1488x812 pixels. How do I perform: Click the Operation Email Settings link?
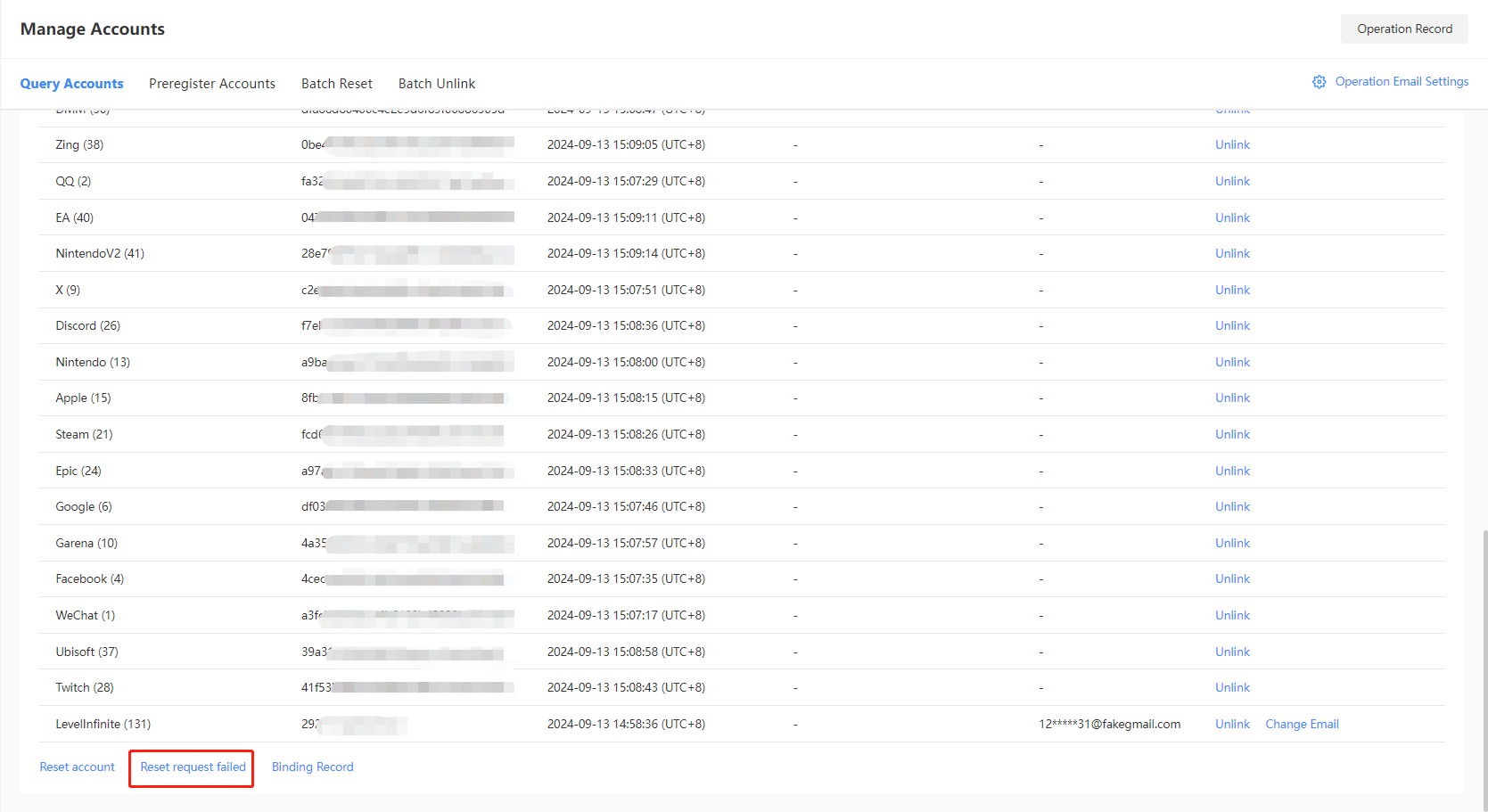click(1402, 82)
